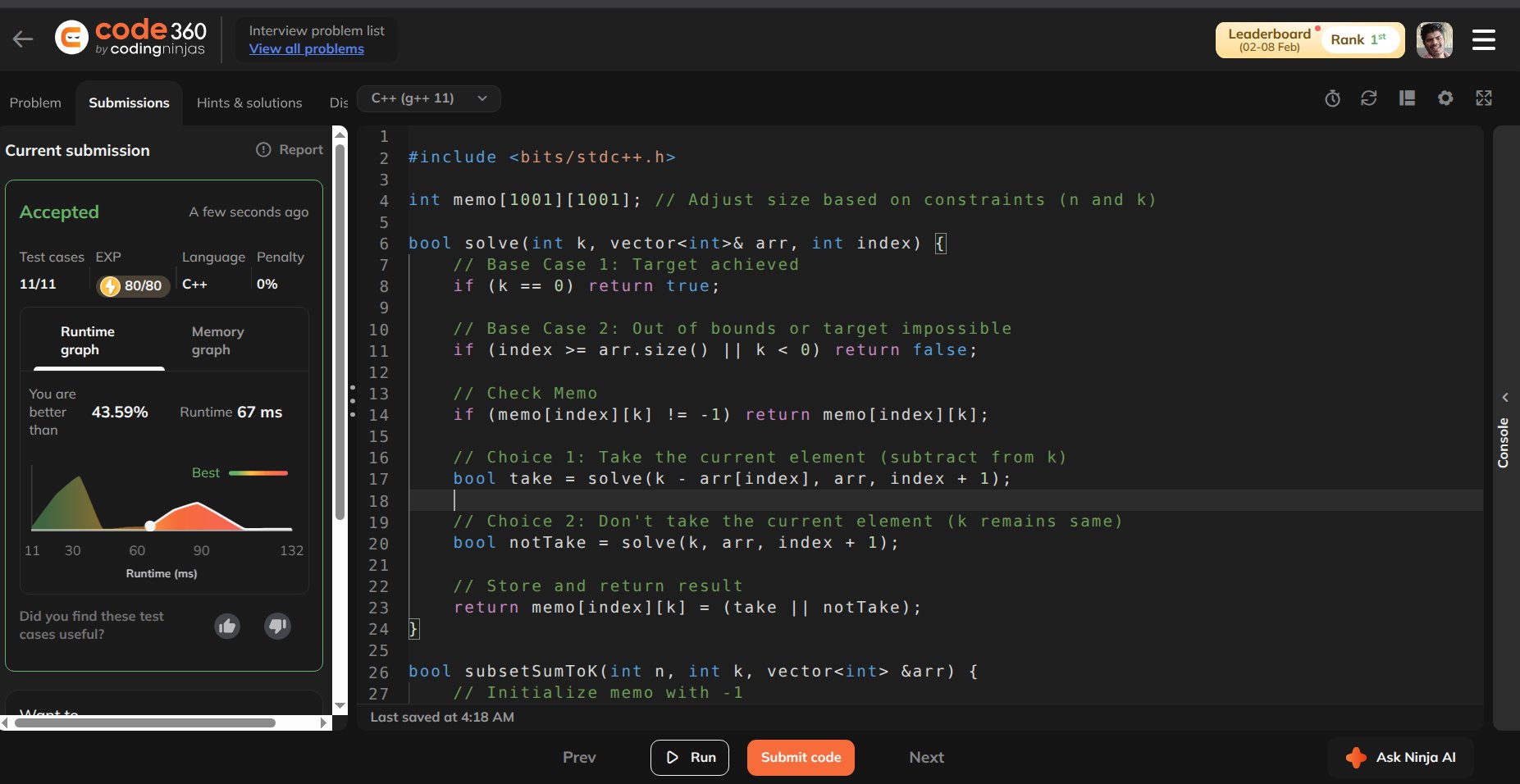
Task: Switch to Memory graph view
Action: click(217, 340)
